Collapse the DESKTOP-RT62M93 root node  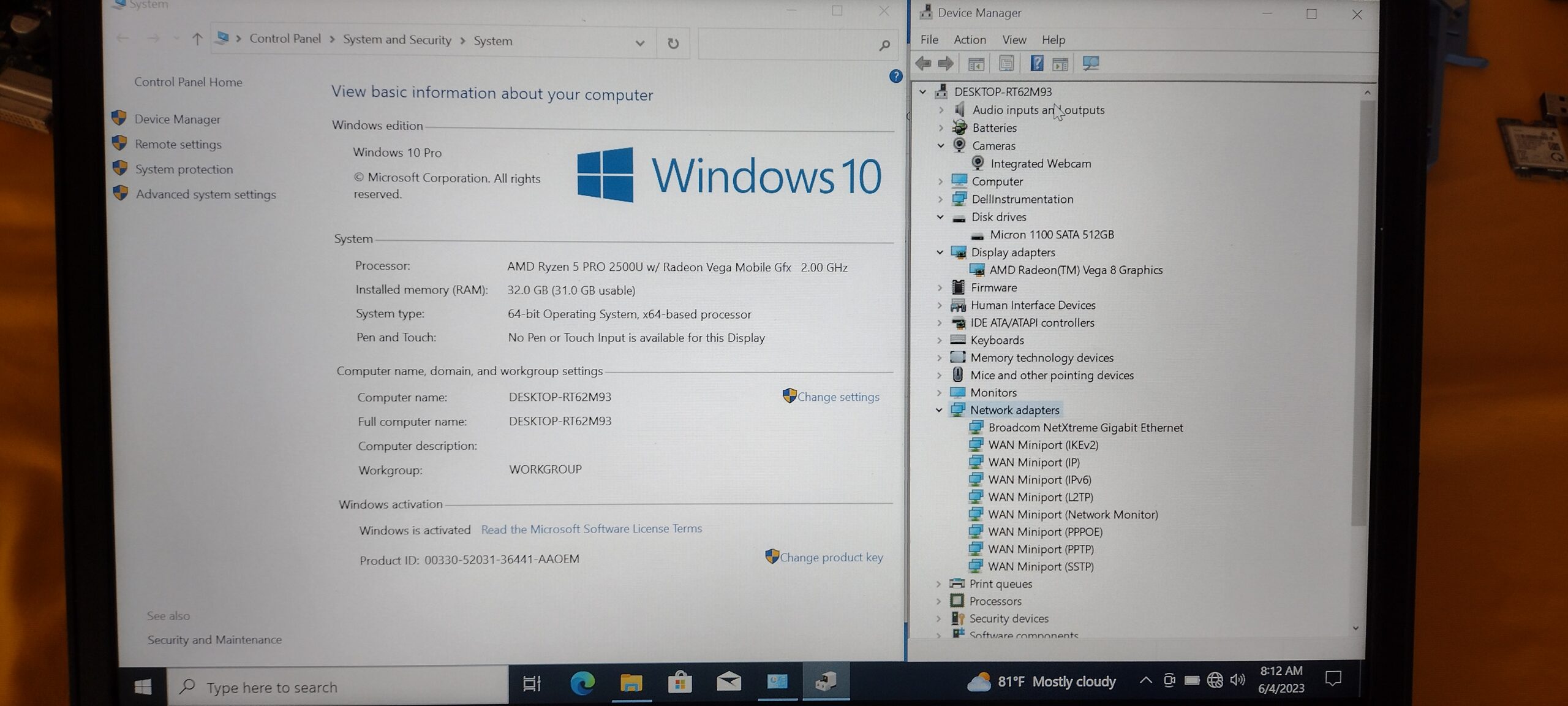click(x=923, y=92)
